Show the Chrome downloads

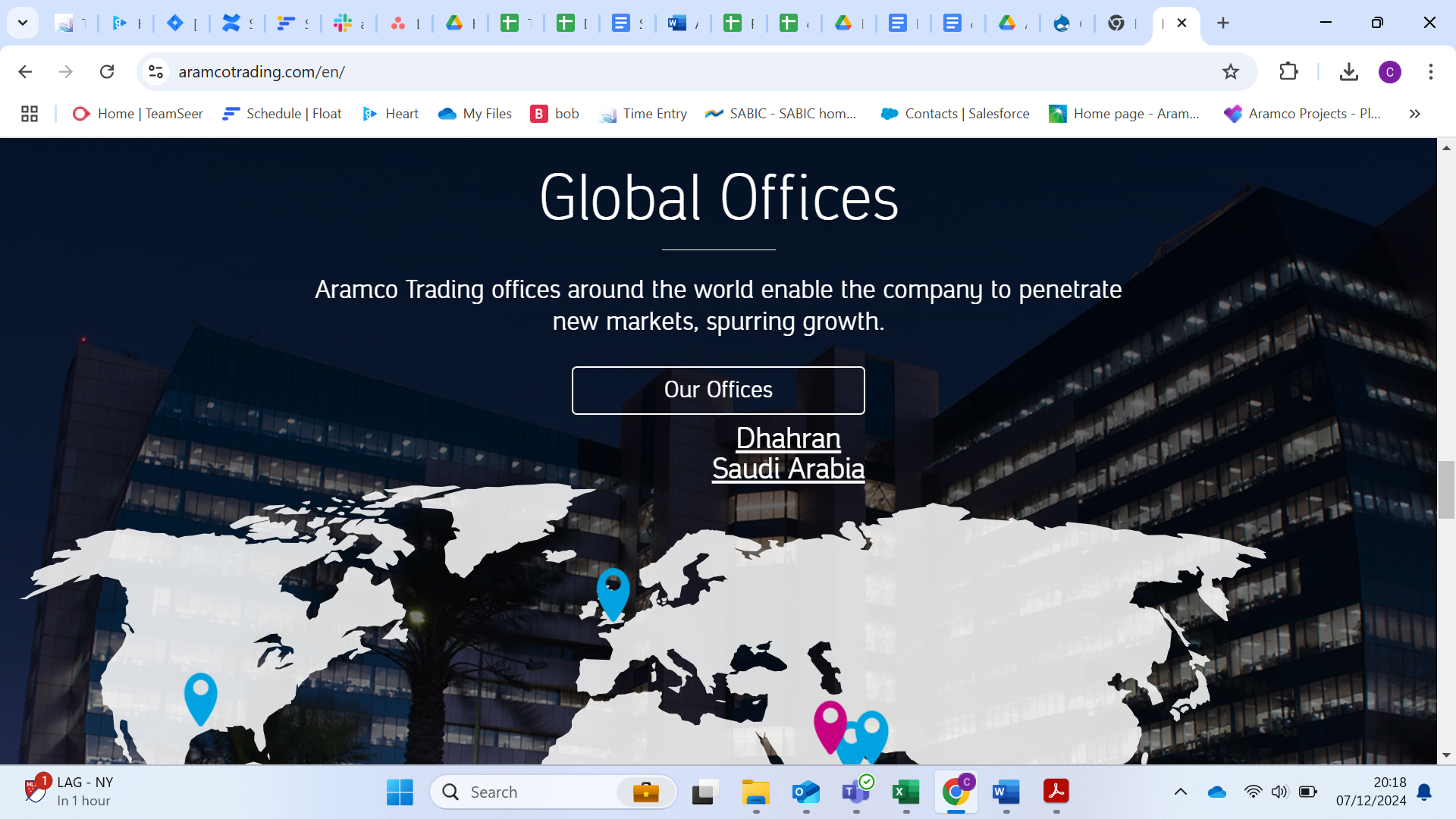[1348, 71]
